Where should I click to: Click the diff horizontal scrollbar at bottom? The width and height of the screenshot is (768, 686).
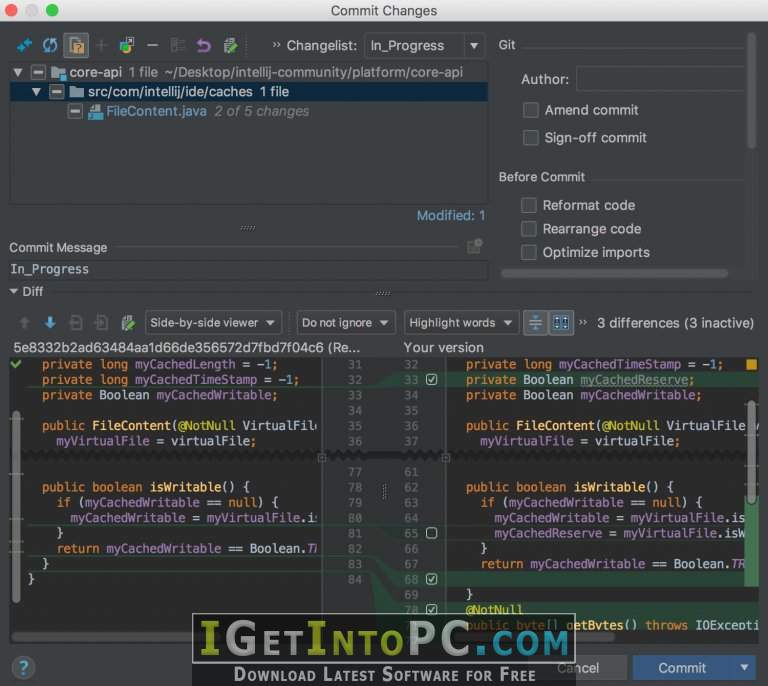coord(313,637)
